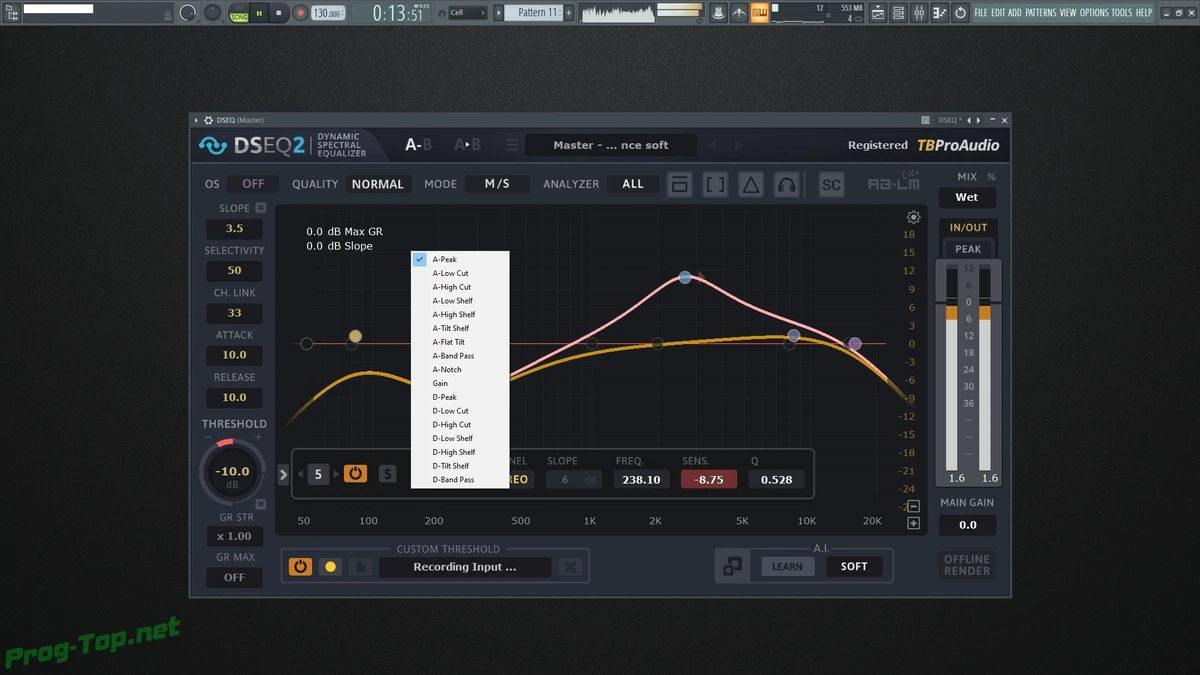Toggle the PEAK meter mode button
Image resolution: width=1200 pixels, height=675 pixels.
tap(968, 249)
